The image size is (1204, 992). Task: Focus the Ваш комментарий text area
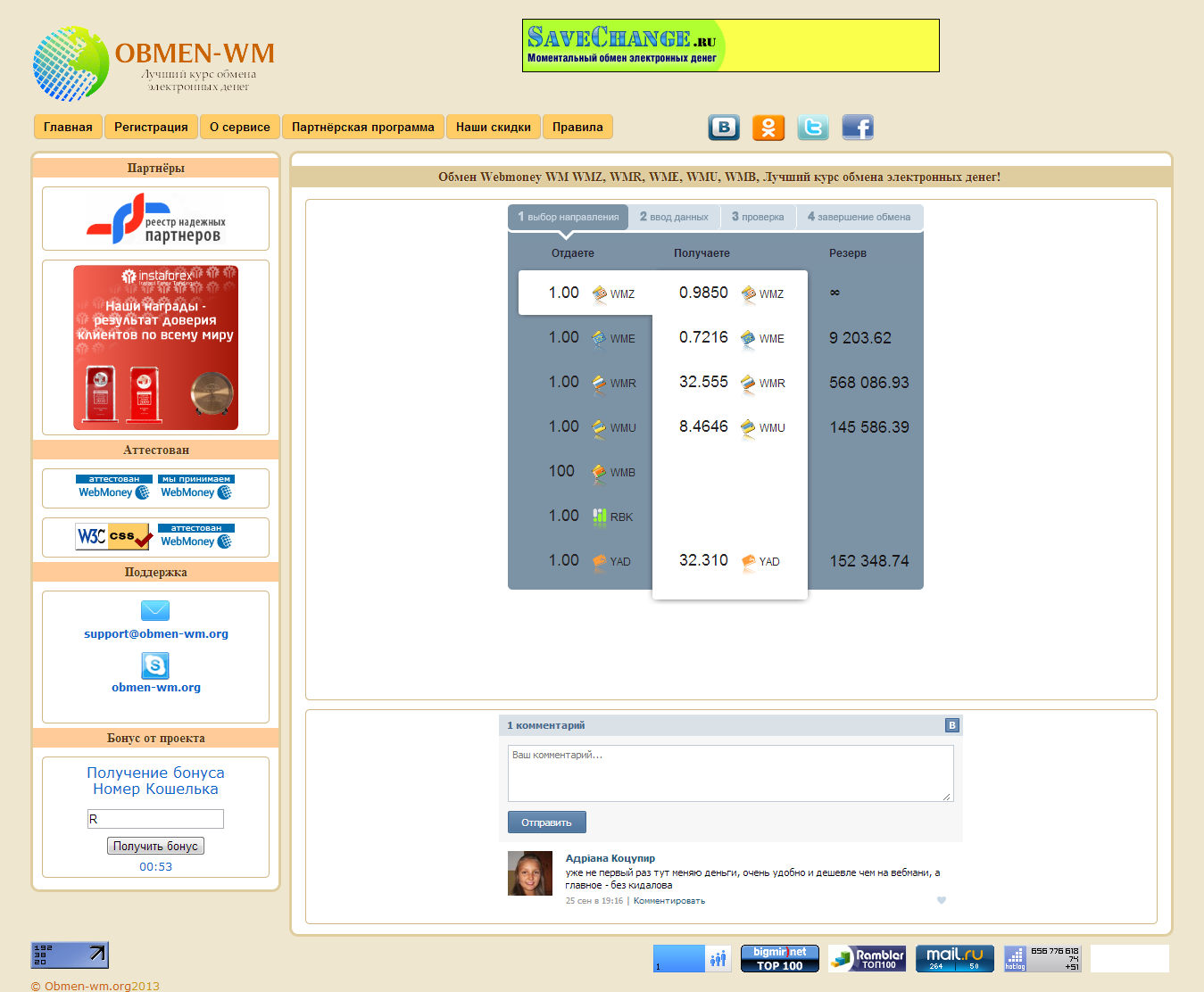[731, 773]
